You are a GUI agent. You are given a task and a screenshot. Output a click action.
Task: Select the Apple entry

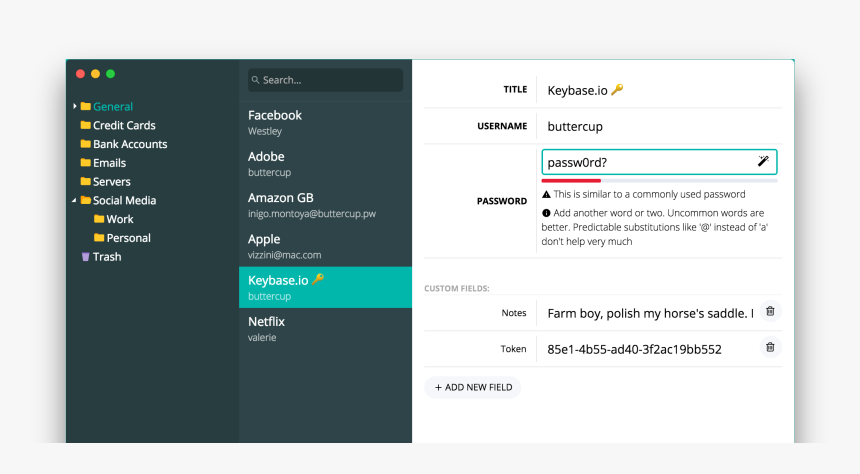(325, 246)
